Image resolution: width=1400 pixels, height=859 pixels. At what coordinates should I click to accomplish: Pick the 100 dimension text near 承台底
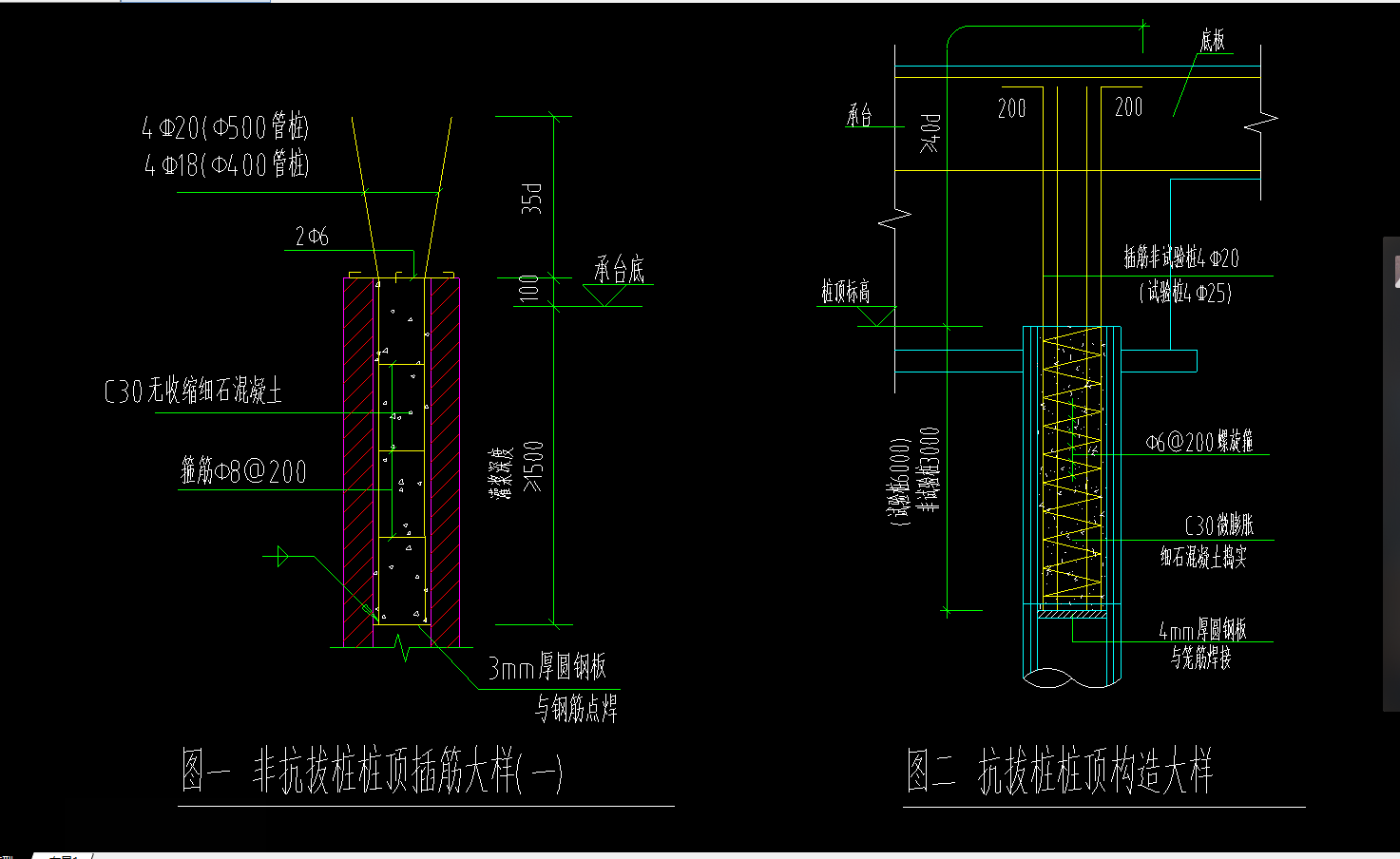click(x=528, y=289)
